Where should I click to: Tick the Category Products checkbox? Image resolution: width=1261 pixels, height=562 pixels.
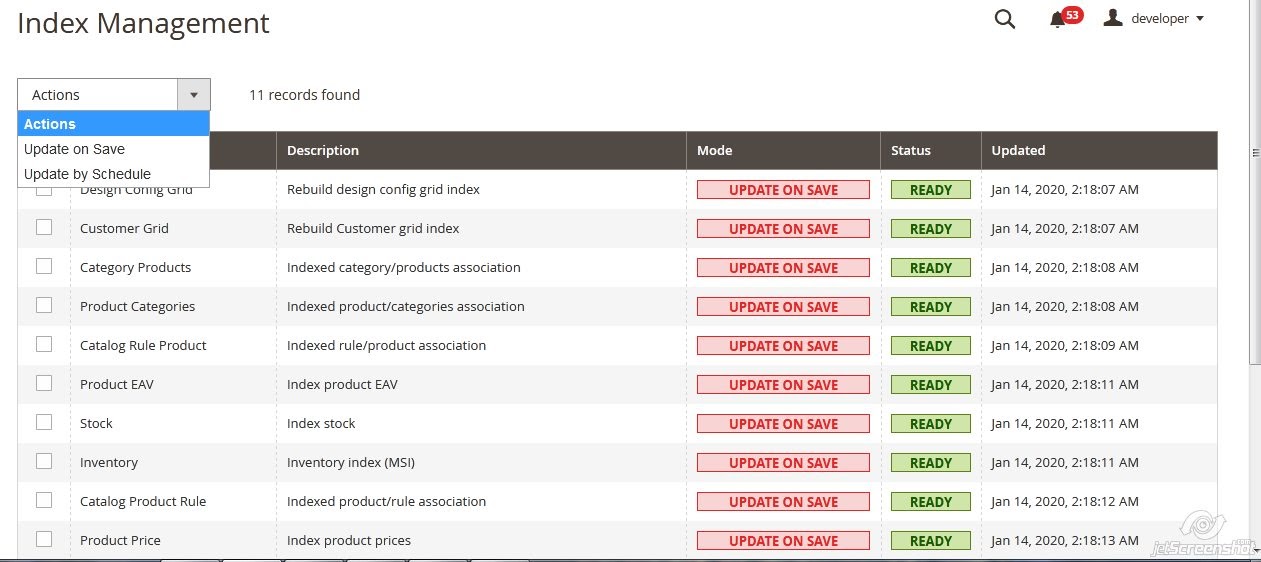pyautogui.click(x=44, y=266)
